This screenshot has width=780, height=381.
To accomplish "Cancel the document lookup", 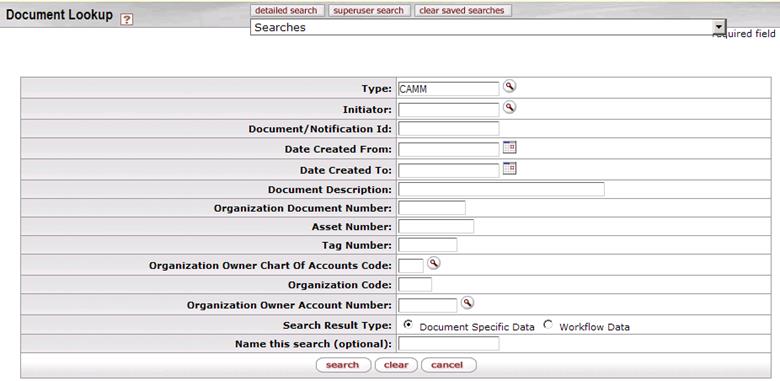I will pos(448,365).
